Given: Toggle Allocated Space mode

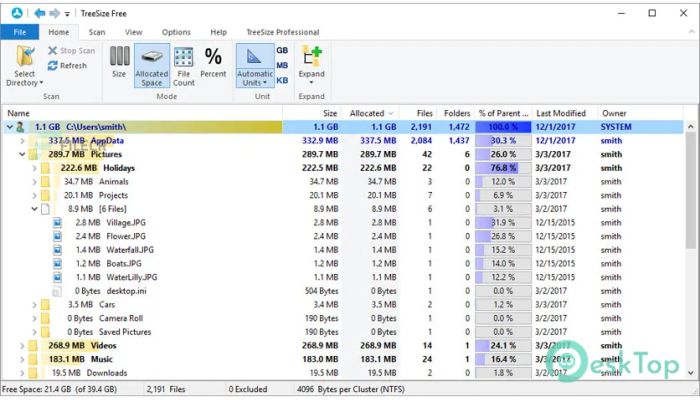Looking at the screenshot, I should pos(152,66).
